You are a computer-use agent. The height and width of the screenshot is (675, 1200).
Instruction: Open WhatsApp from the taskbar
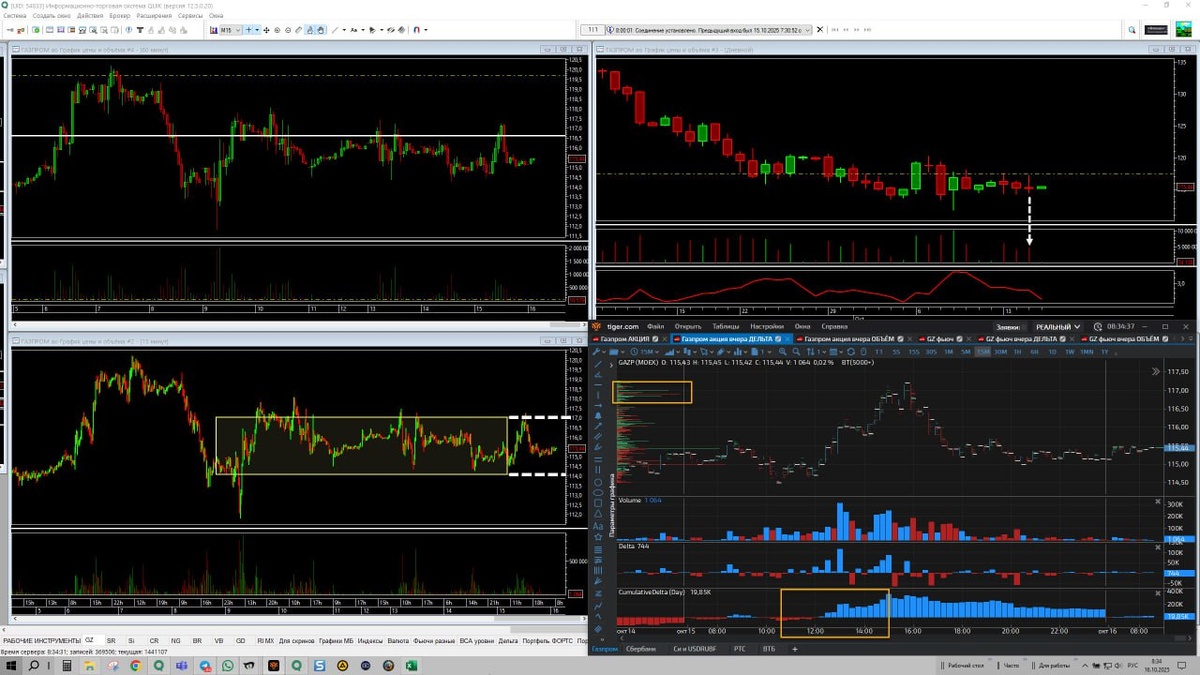pos(228,665)
